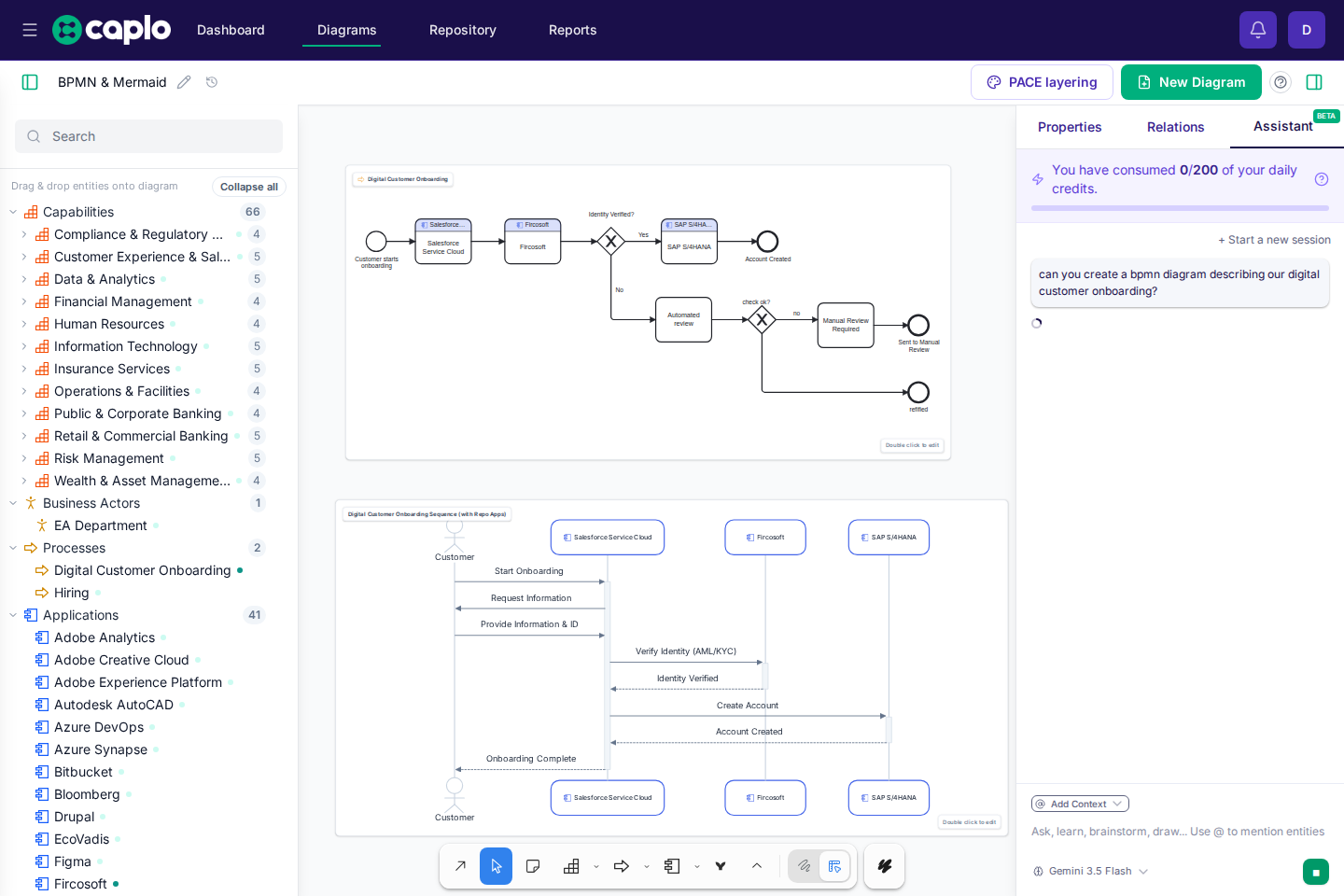Viewport: 1344px width, 896px height.
Task: Open daily credits info icon
Action: point(1322,179)
